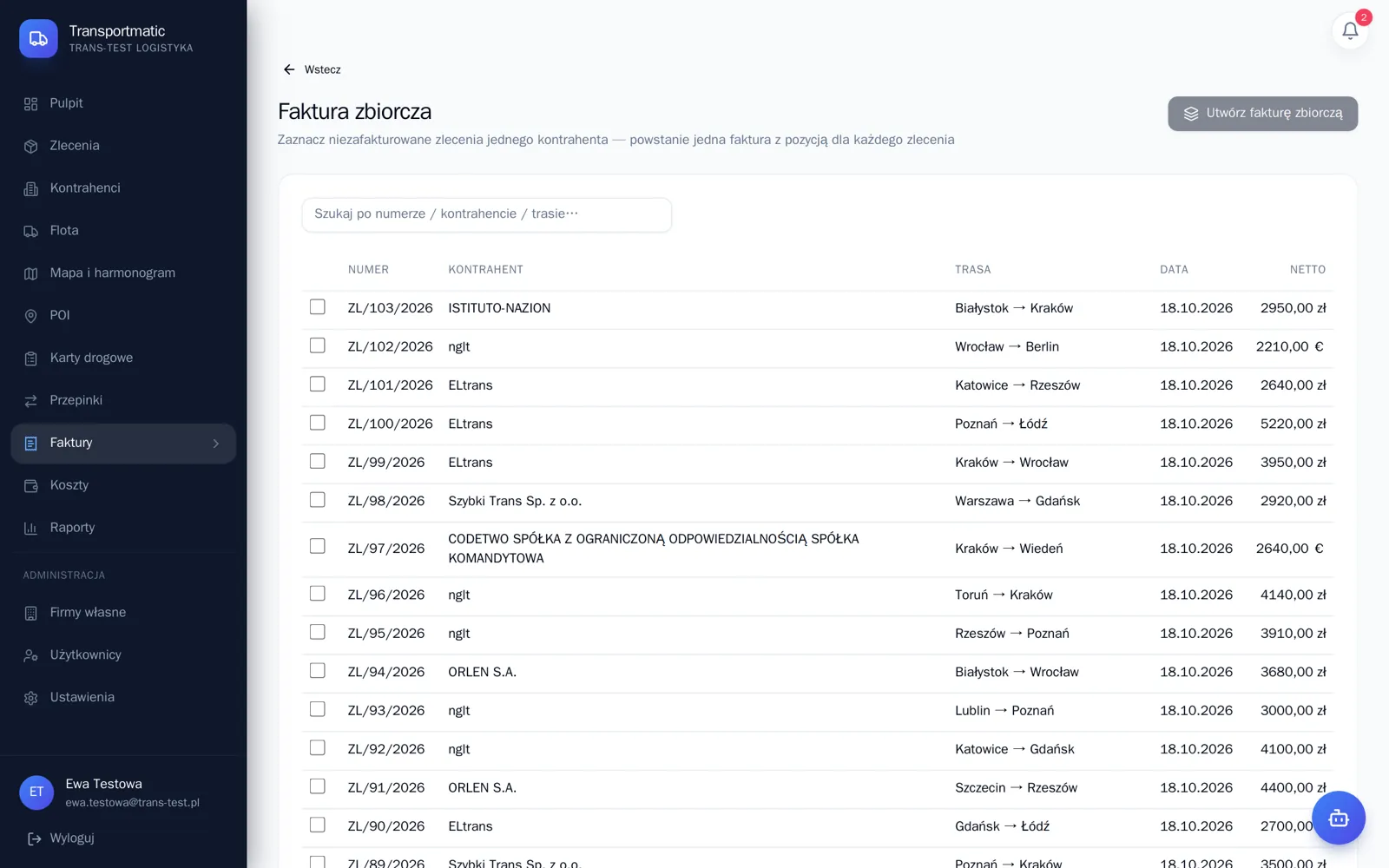Image resolution: width=1389 pixels, height=868 pixels.
Task: Select the checkbox for ZL/102/2026
Action: click(x=318, y=345)
